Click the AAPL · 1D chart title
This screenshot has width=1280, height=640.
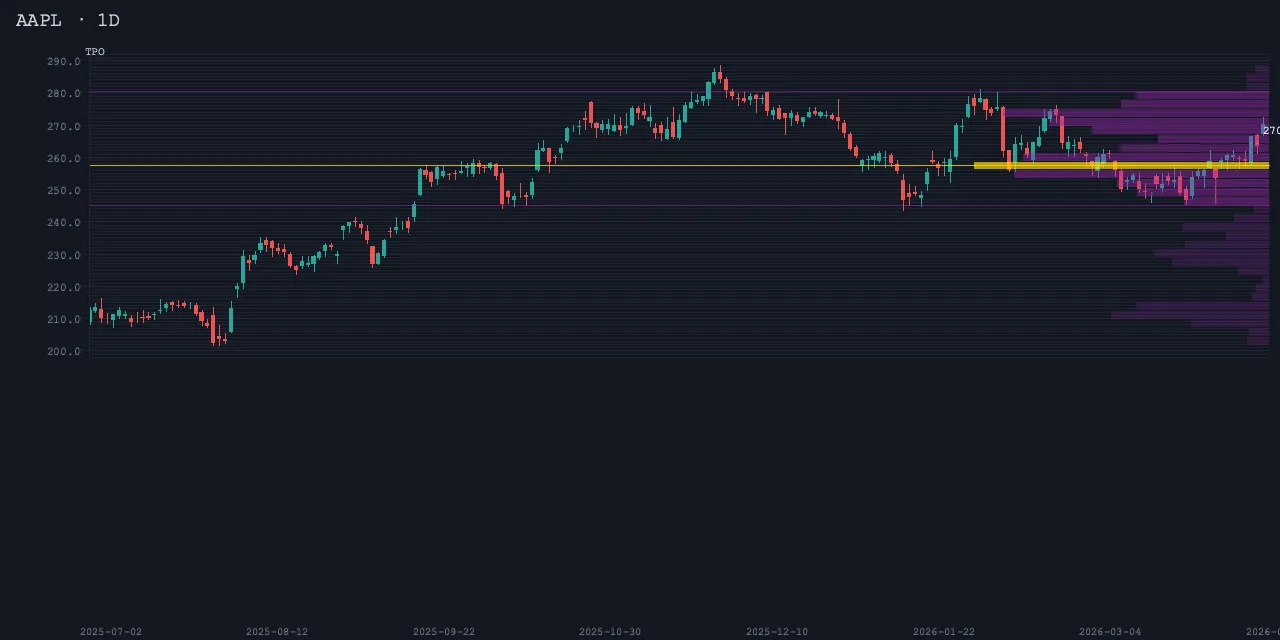click(68, 20)
